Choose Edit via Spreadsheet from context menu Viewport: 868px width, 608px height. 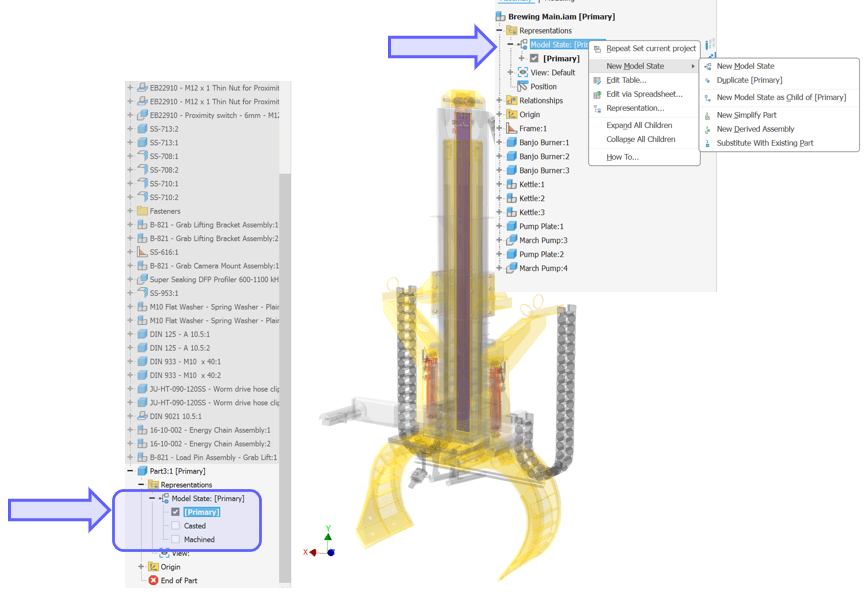point(644,94)
